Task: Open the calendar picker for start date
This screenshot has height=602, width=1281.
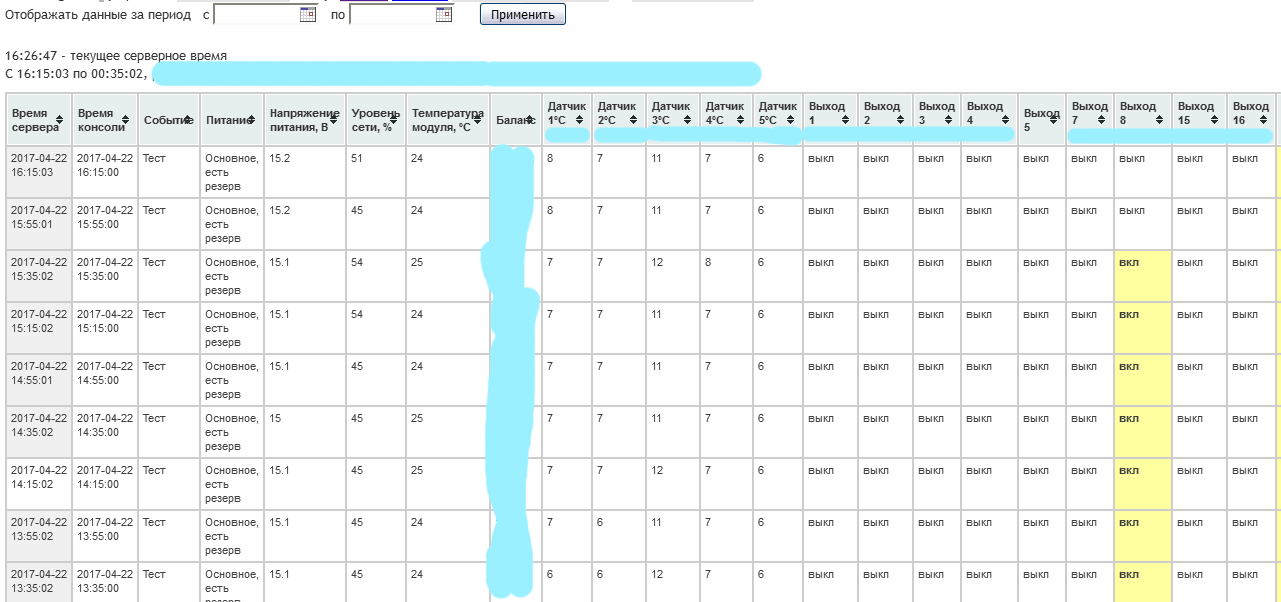Action: pos(307,15)
